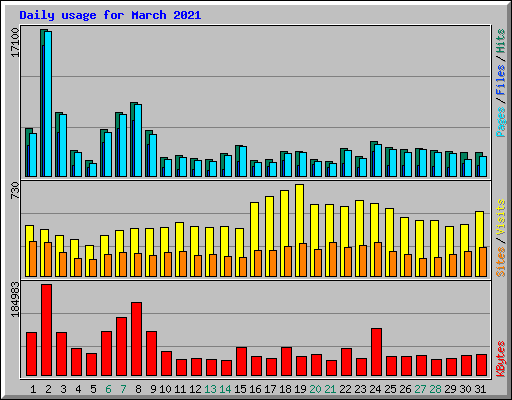The width and height of the screenshot is (512, 400).
Task: Click green weekend day label 21
Action: tap(330, 389)
